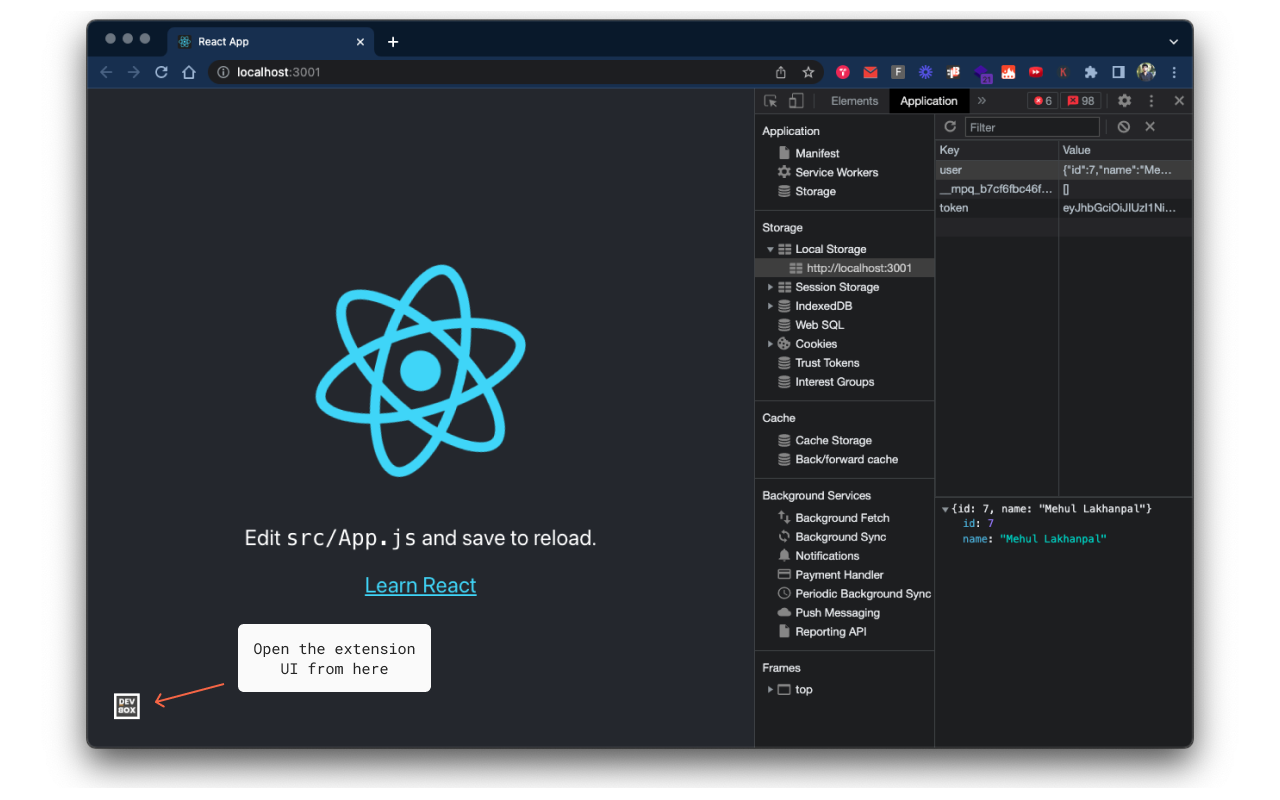View site information icon in address bar
This screenshot has height=800, width=1280.
[223, 72]
